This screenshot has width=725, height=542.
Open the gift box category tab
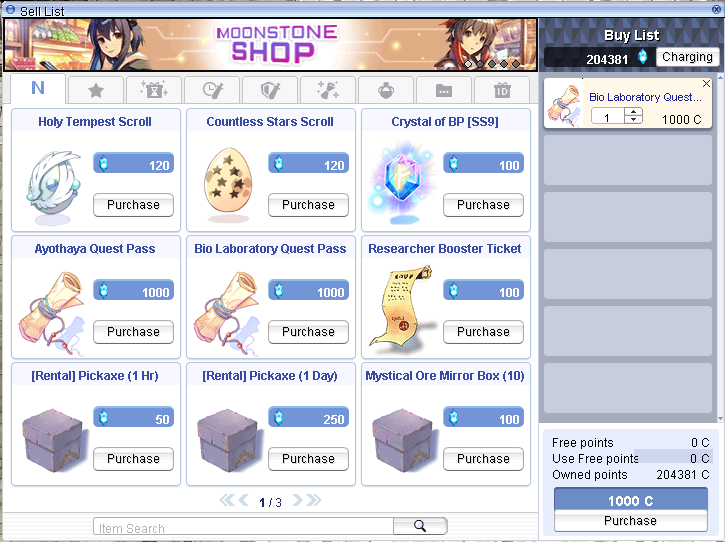coord(154,90)
